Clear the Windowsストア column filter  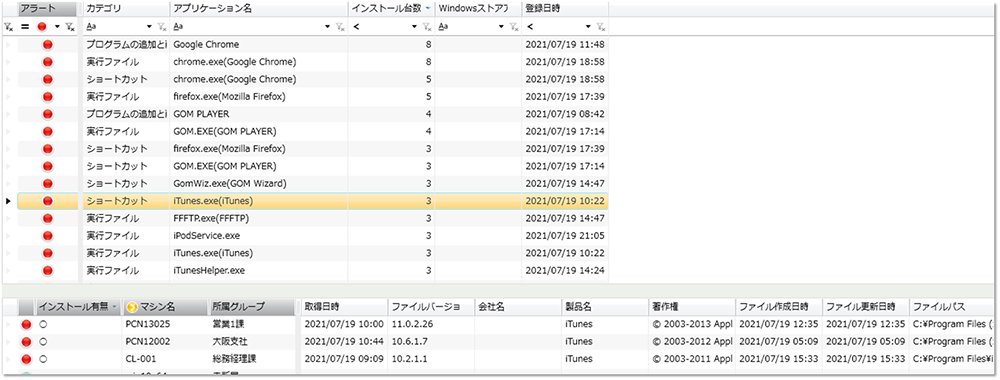[x=514, y=27]
